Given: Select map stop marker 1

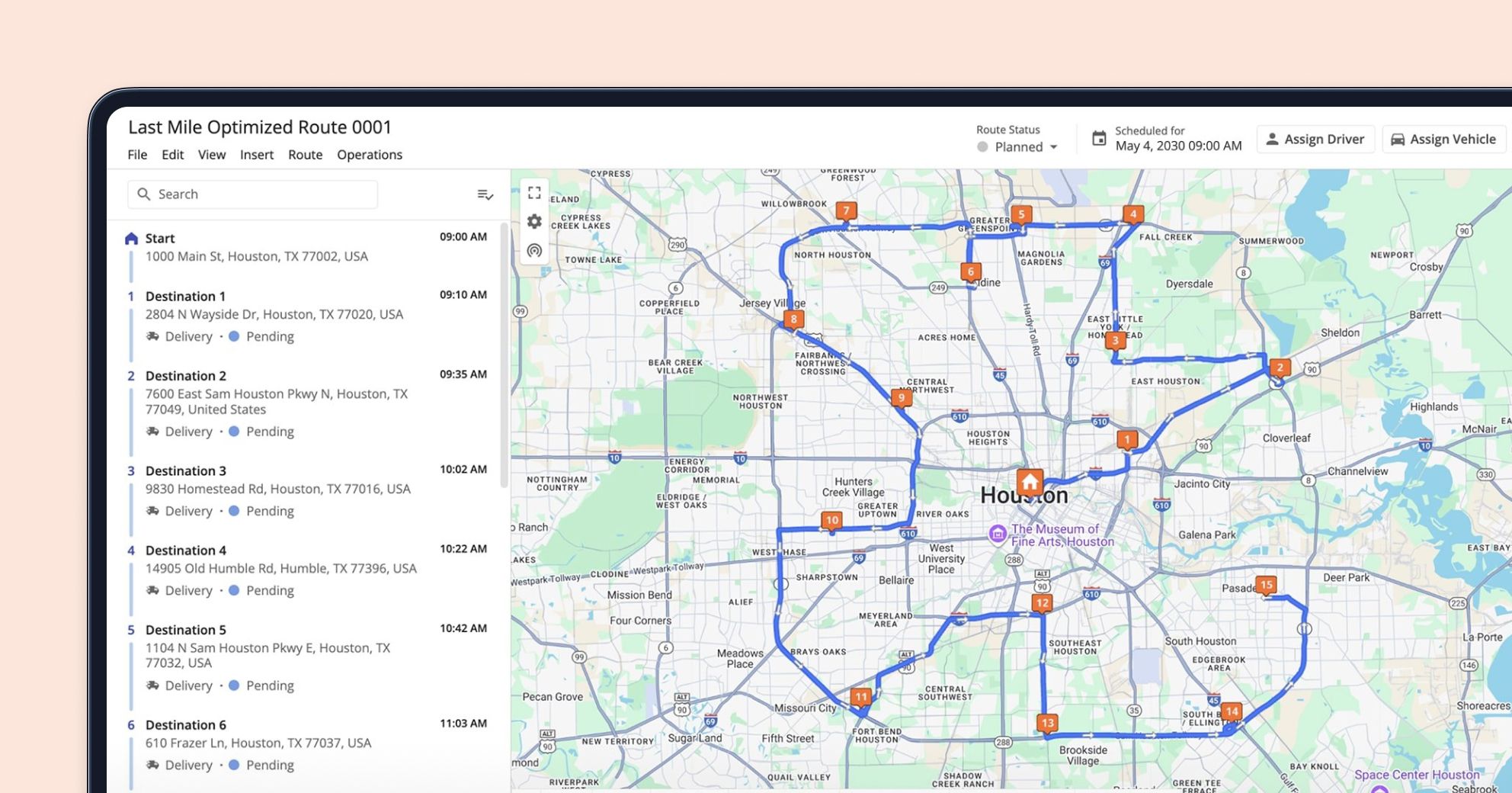Looking at the screenshot, I should 1127,440.
